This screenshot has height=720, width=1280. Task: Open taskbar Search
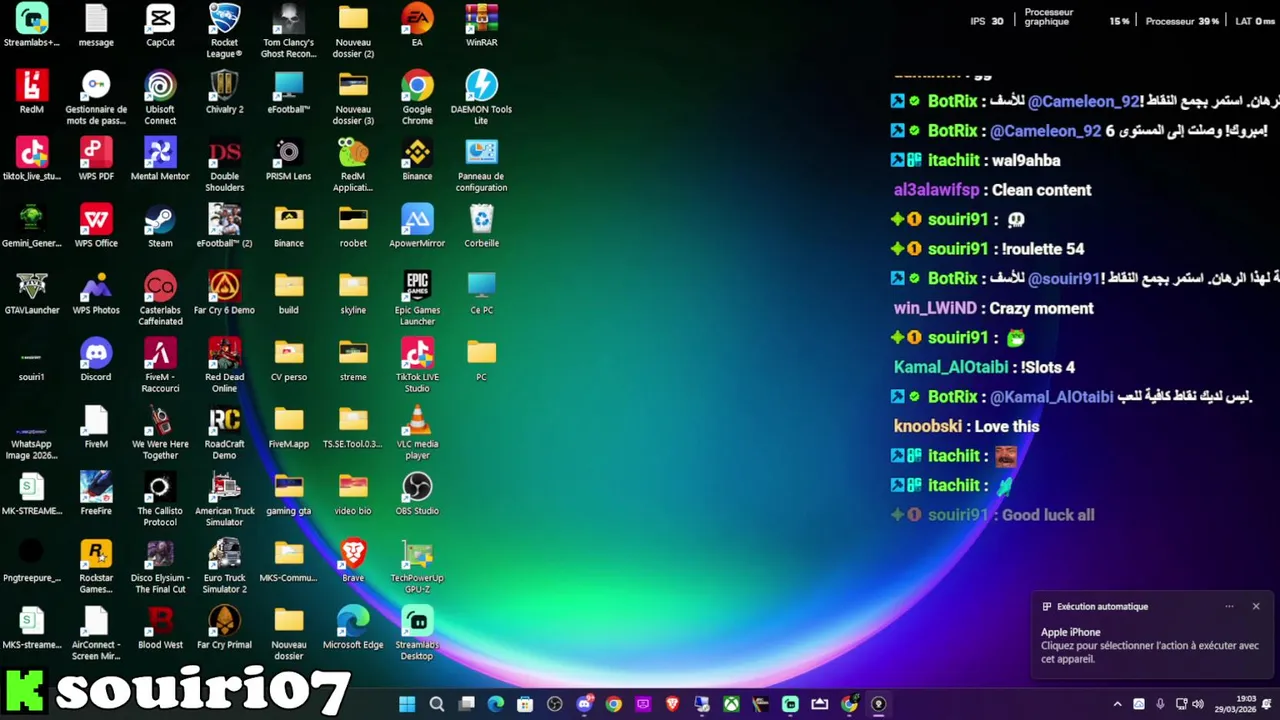(437, 704)
